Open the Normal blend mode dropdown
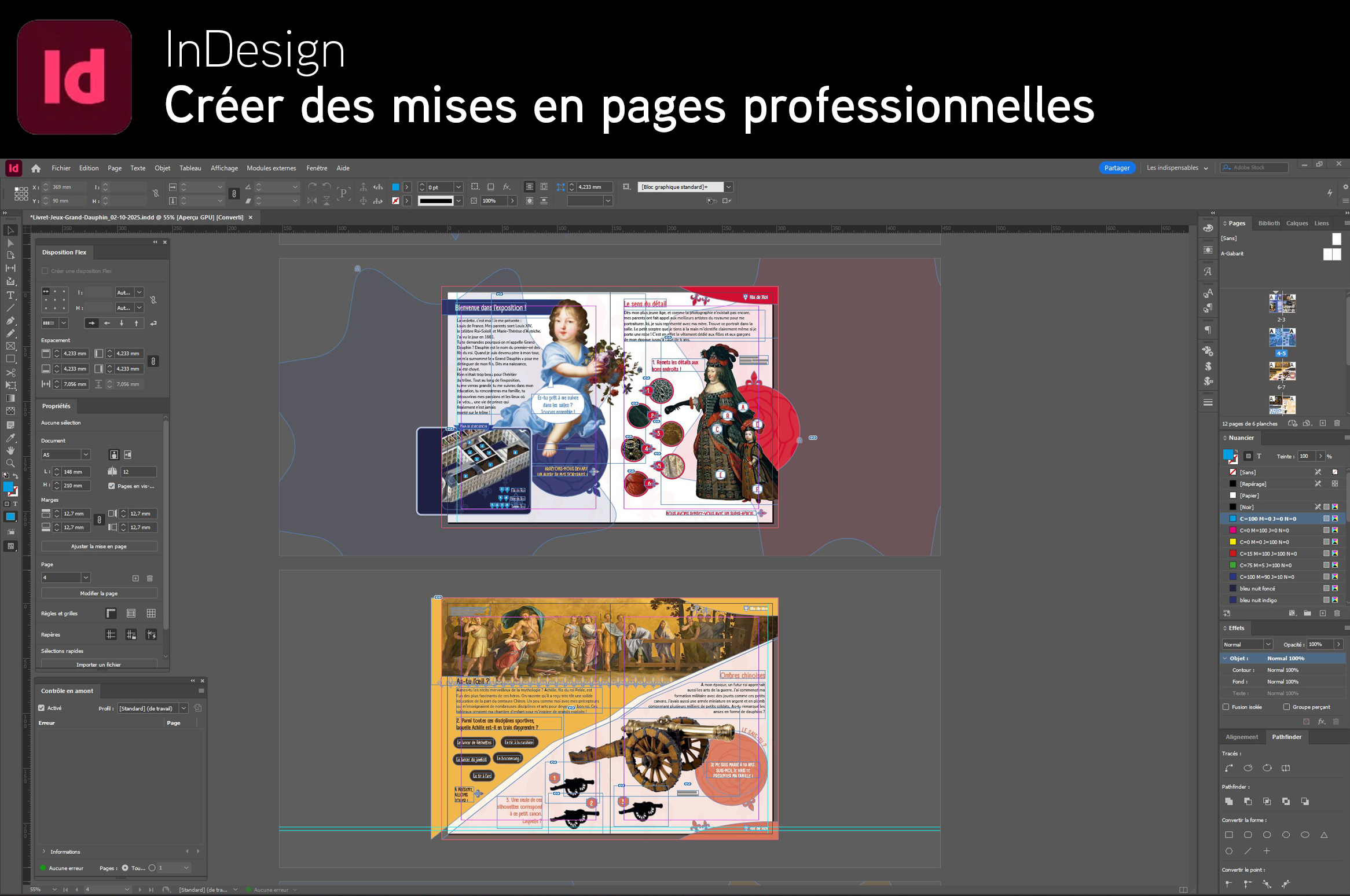This screenshot has width=1350, height=896. pos(1268,644)
